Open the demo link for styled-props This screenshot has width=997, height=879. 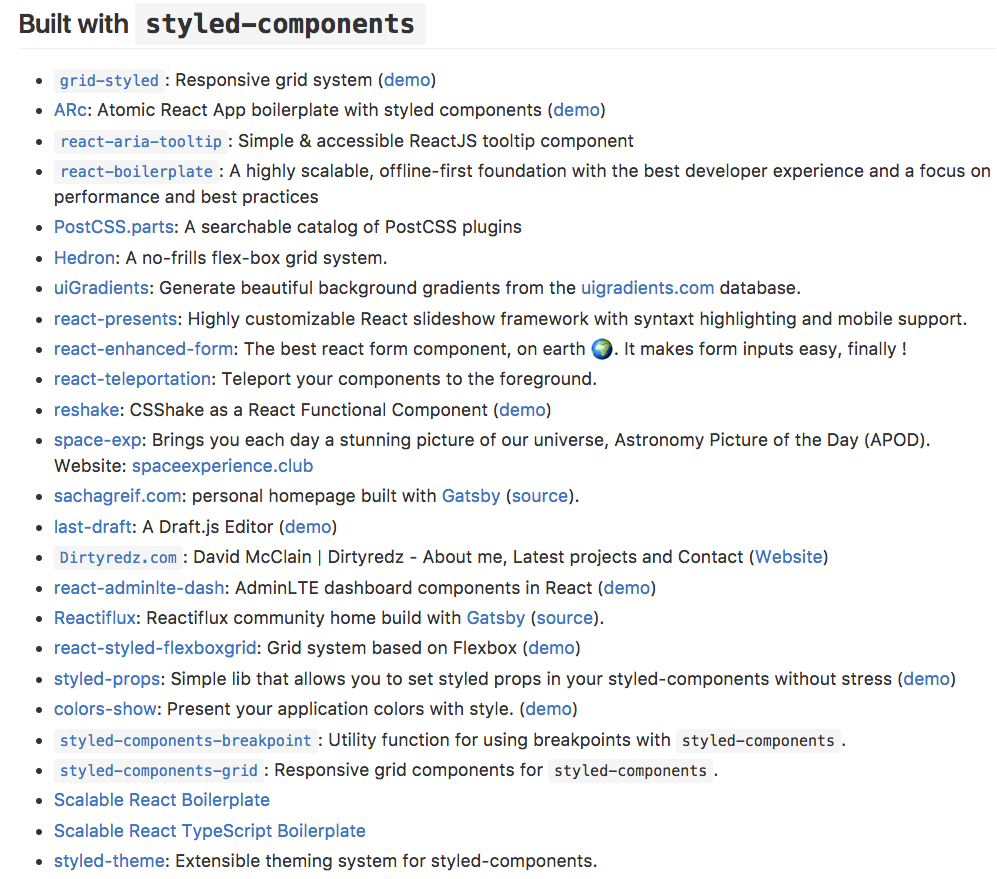pos(927,679)
